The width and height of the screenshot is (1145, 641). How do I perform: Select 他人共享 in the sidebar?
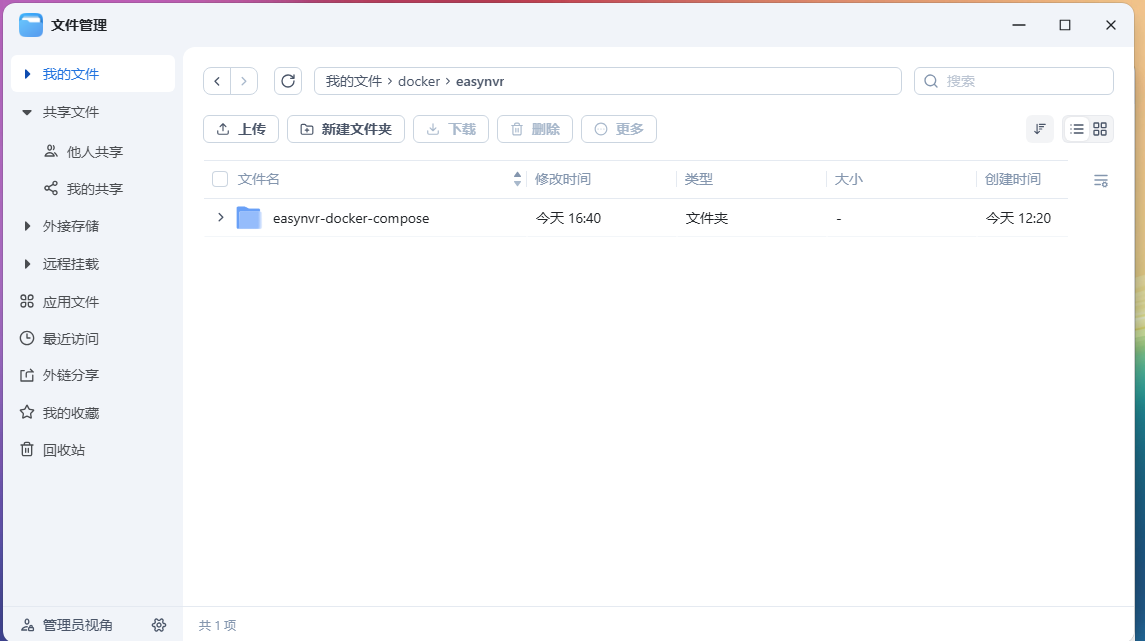click(x=94, y=152)
